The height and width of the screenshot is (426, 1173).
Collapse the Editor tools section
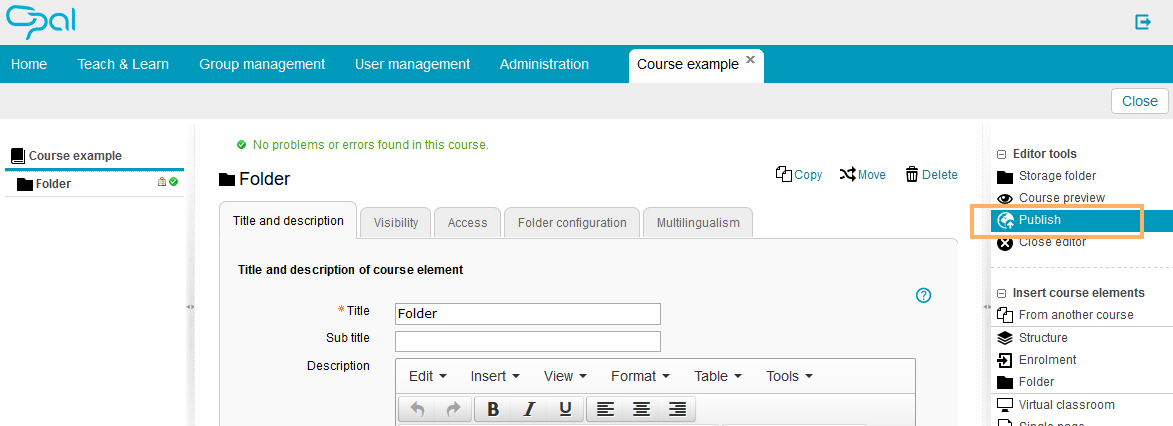point(1002,154)
